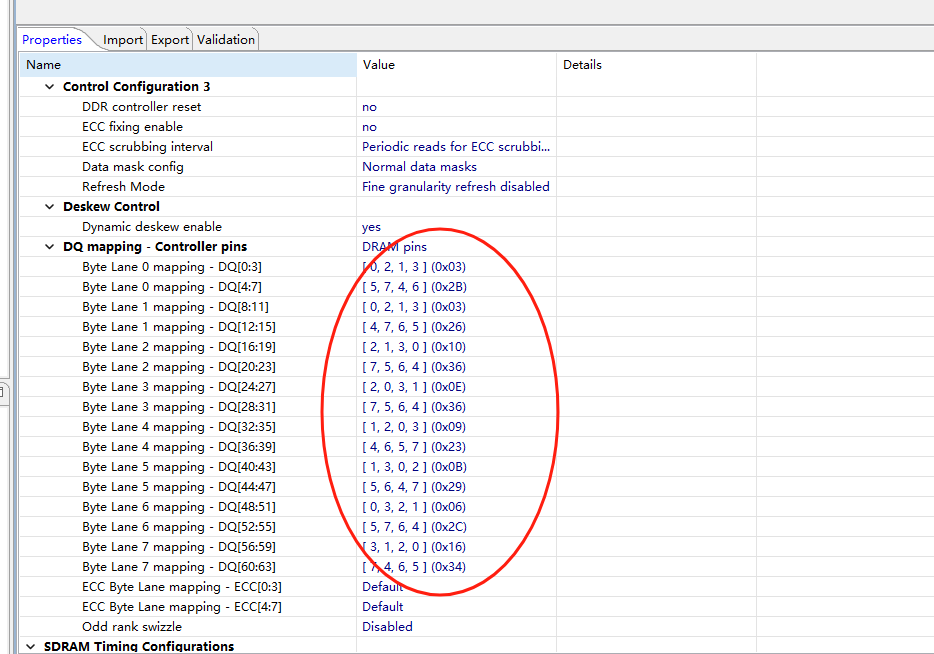This screenshot has width=934, height=654.
Task: Collapse the SDRAM Timing Configurations group
Action: 30,646
